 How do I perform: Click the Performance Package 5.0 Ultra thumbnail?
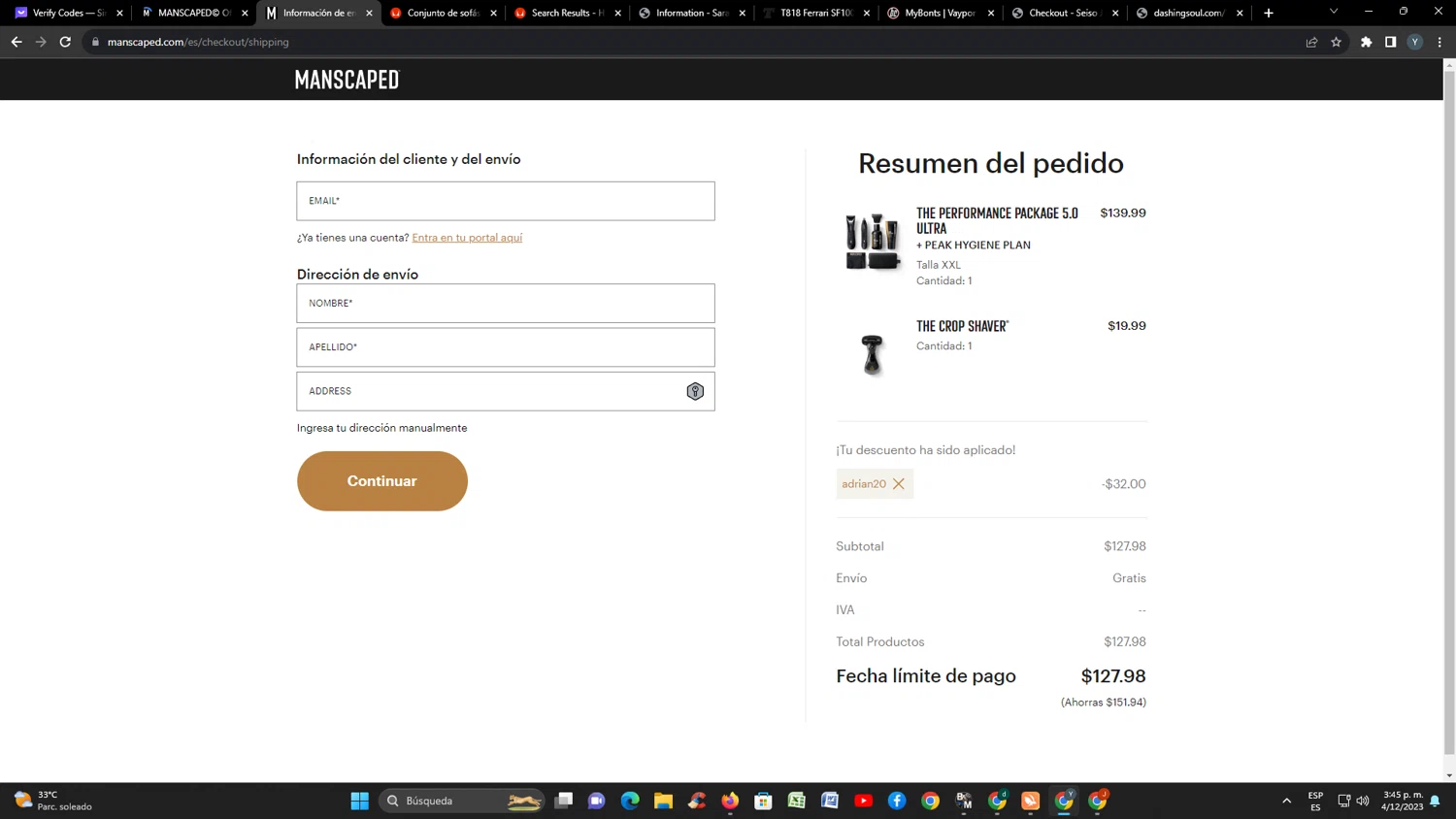872,241
